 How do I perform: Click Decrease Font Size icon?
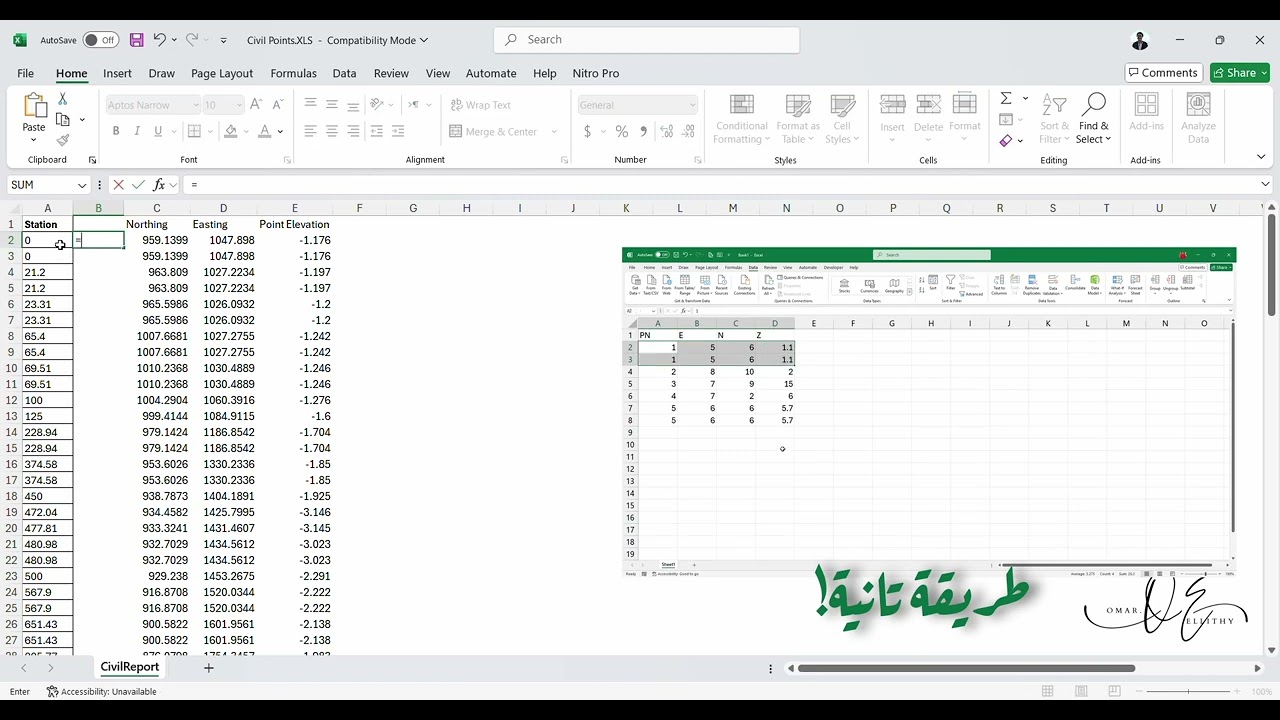(x=278, y=105)
